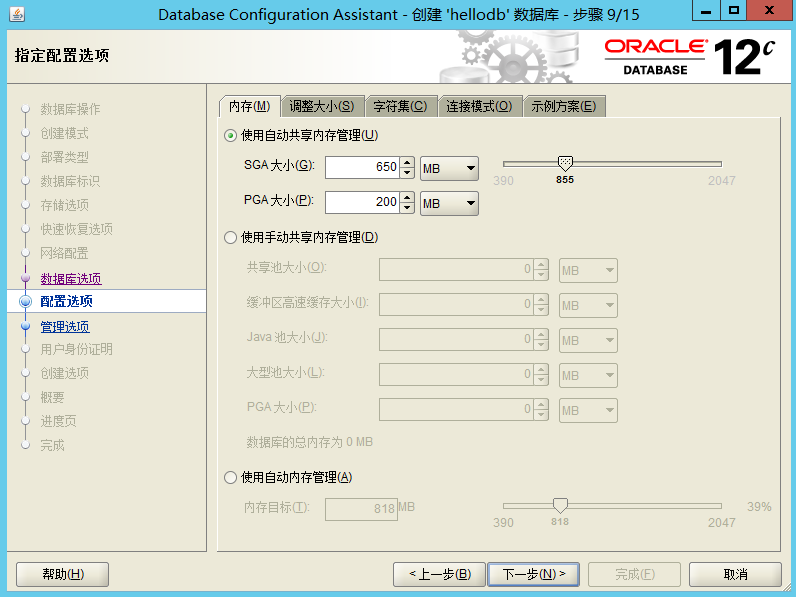This screenshot has height=597, width=796.
Task: Open shared pool size unit dropdown
Action: [588, 271]
